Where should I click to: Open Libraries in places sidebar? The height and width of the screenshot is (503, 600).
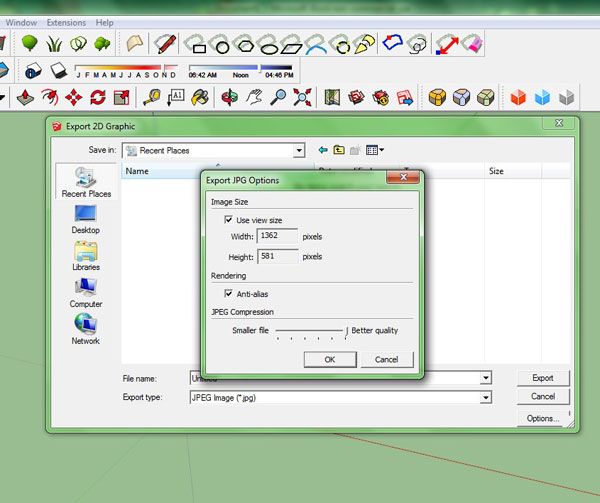(85, 255)
